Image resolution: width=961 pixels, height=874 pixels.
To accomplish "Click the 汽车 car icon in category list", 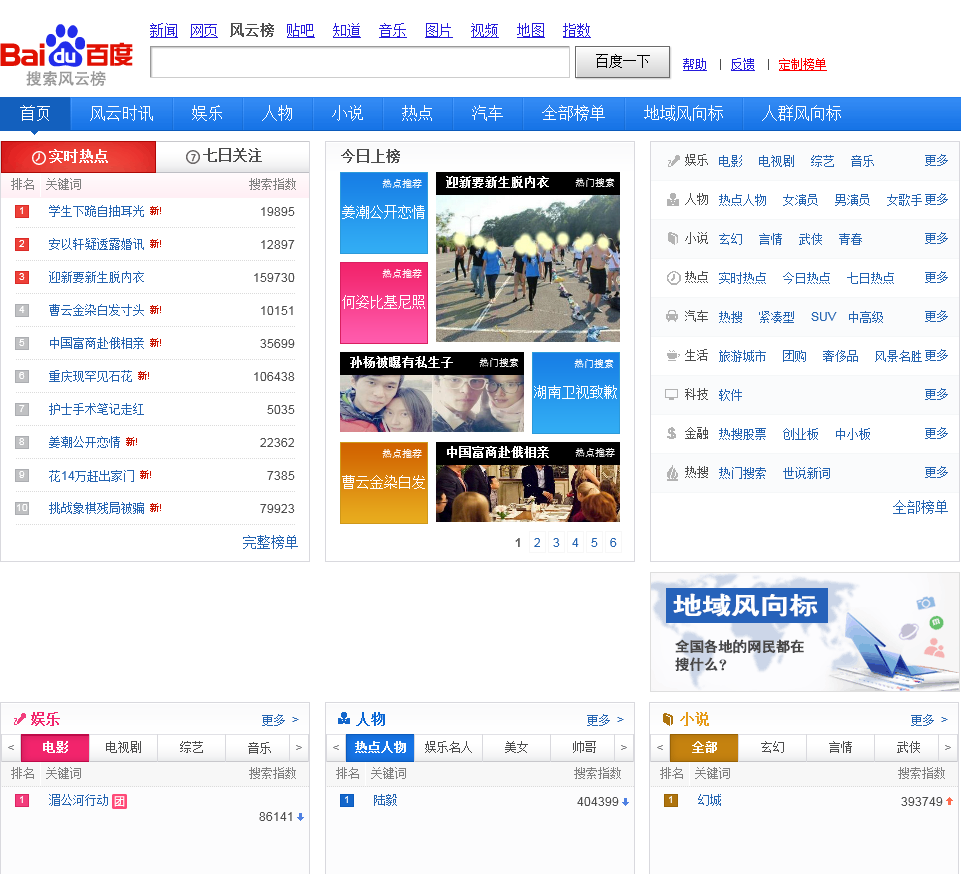I will tap(672, 317).
